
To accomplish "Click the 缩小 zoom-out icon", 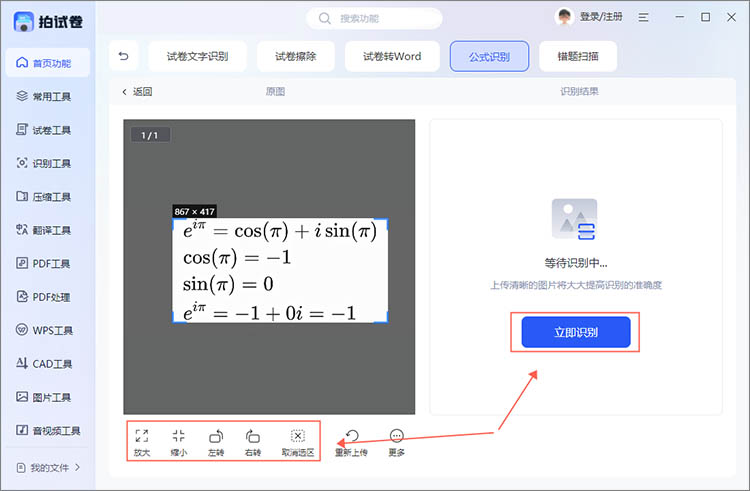I will (x=178, y=442).
